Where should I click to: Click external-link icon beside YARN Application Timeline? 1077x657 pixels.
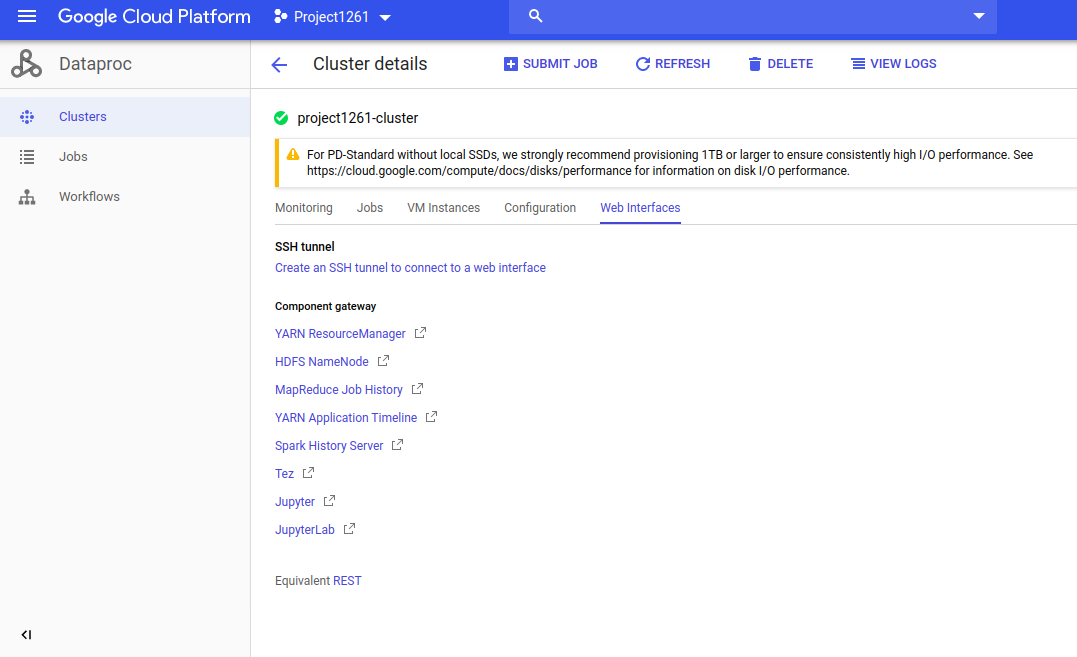431,417
